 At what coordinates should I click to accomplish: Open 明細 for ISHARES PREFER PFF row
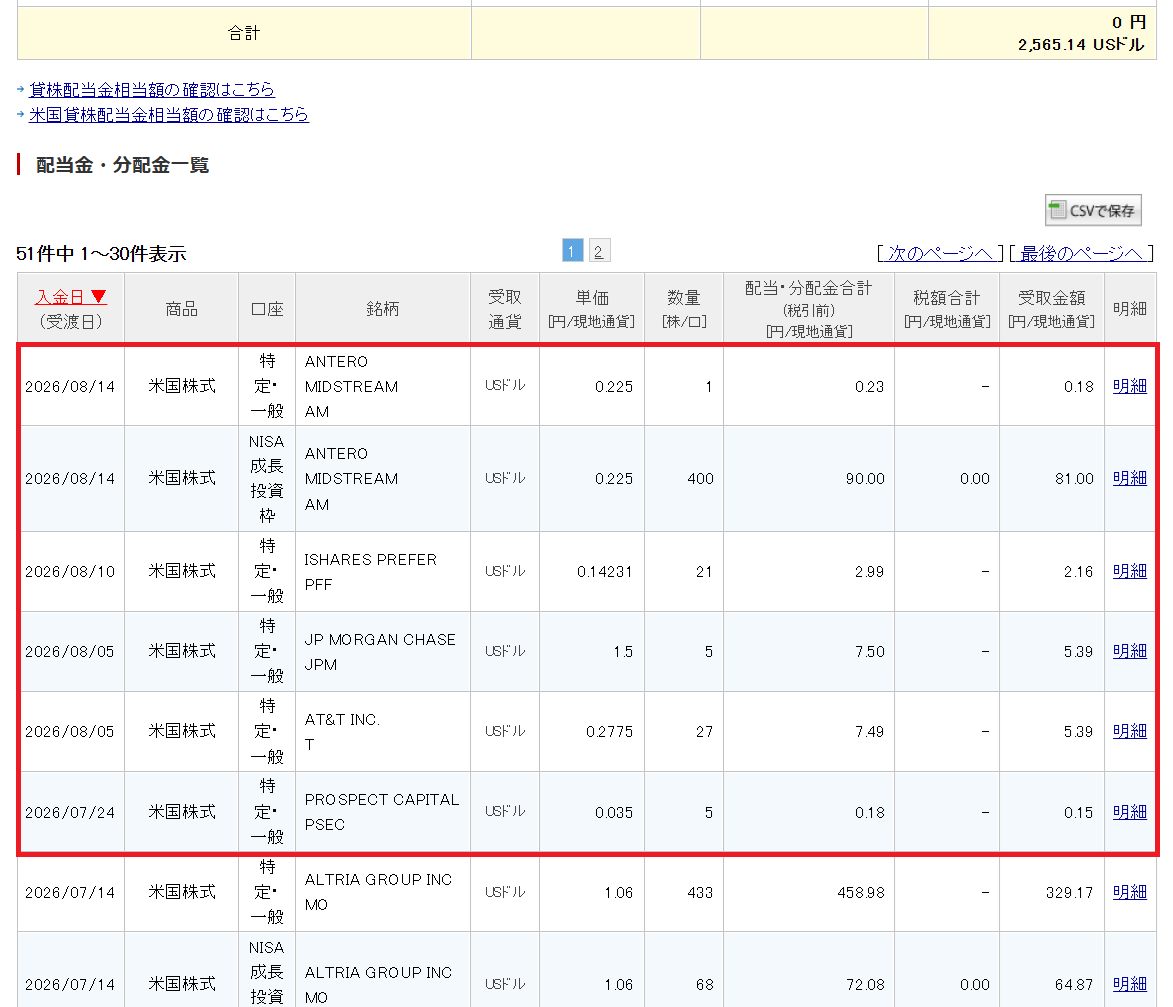(1130, 572)
